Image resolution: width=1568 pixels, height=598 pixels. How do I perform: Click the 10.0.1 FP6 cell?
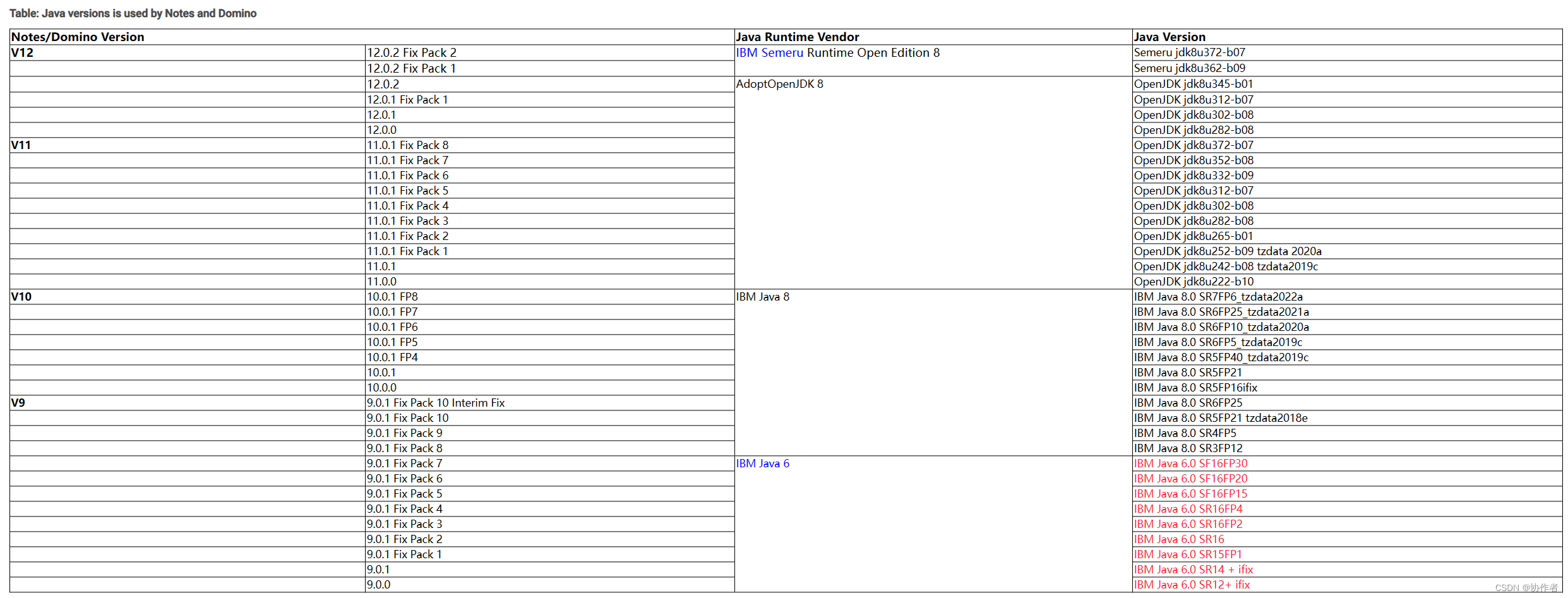pyautogui.click(x=550, y=327)
